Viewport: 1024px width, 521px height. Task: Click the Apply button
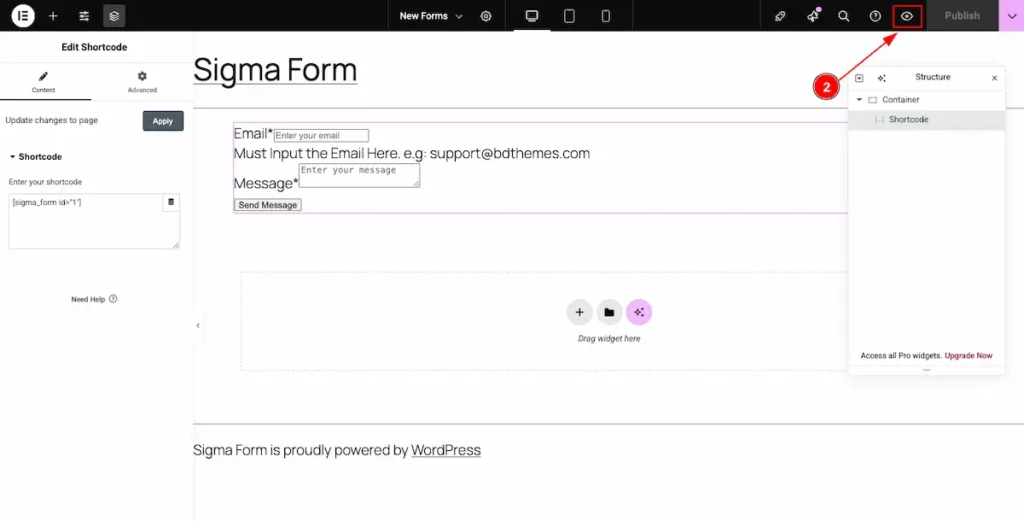[163, 121]
